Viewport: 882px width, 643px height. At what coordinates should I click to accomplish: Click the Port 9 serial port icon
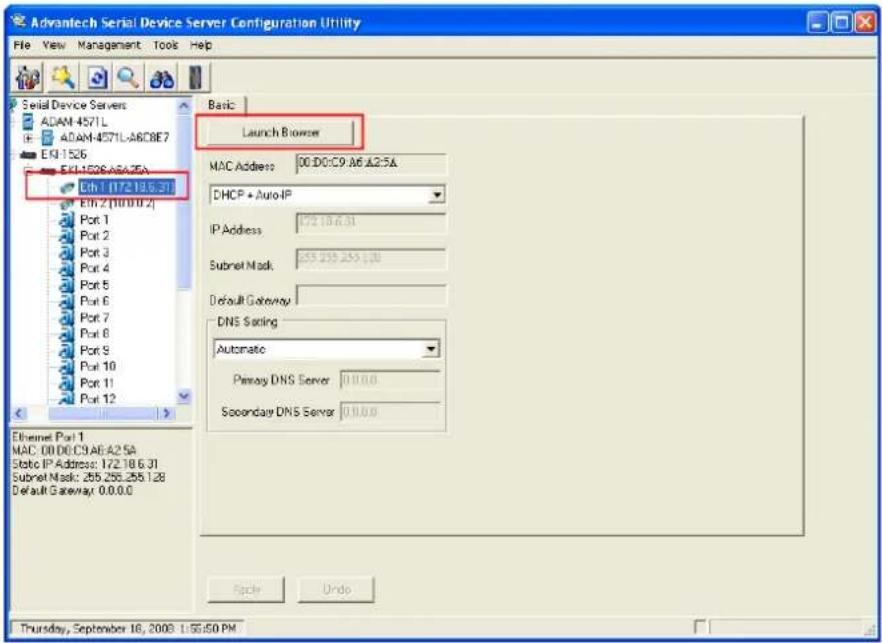(66, 350)
